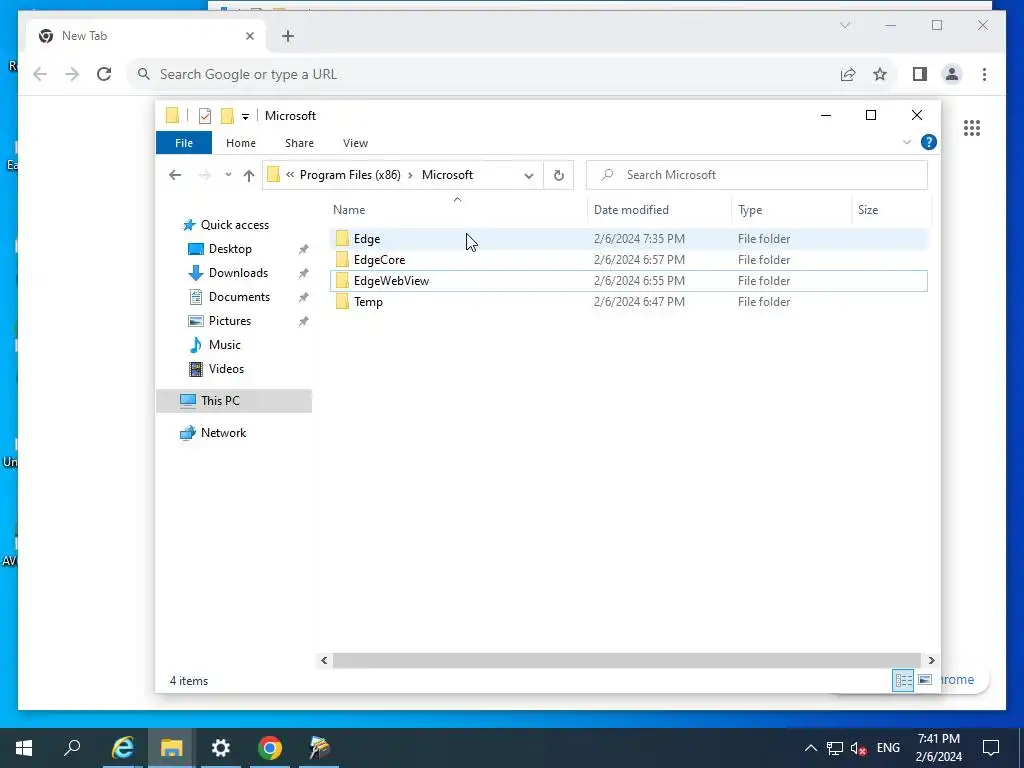Click New folder icon in title bar
Image resolution: width=1024 pixels, height=768 pixels.
227,116
